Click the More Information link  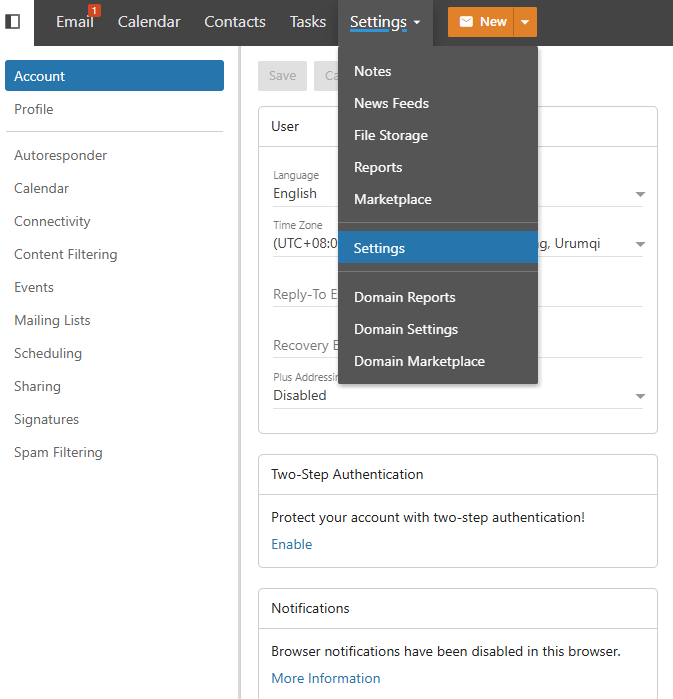[326, 678]
